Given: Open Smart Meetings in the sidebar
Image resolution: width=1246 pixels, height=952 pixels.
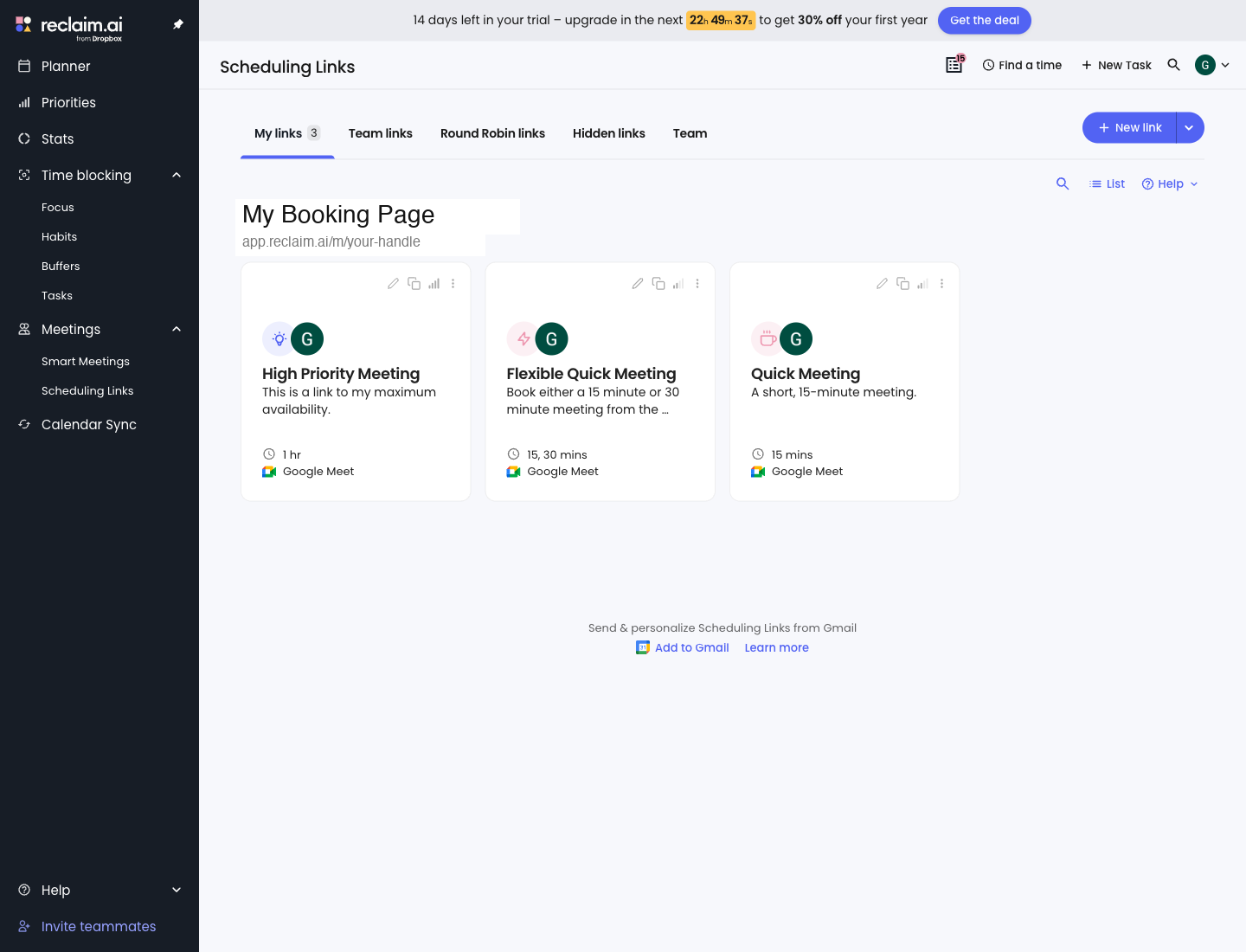Looking at the screenshot, I should (86, 361).
